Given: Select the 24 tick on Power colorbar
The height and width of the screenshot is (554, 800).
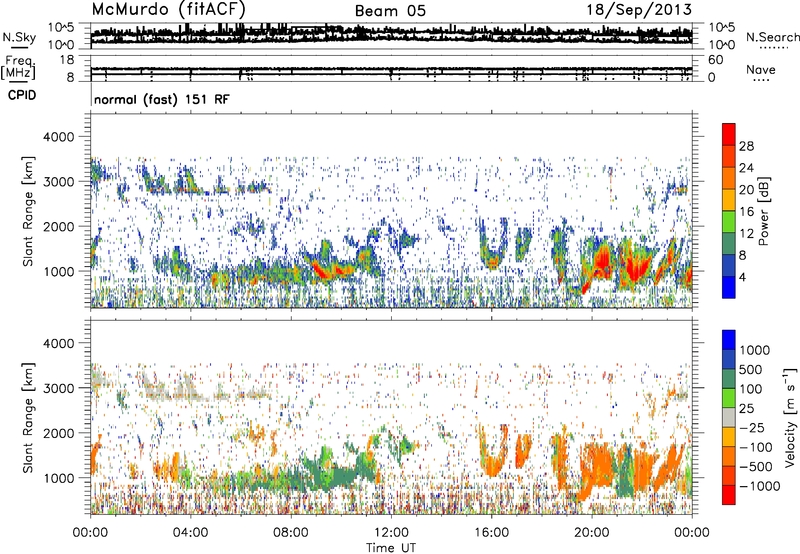Looking at the screenshot, I should 746,168.
